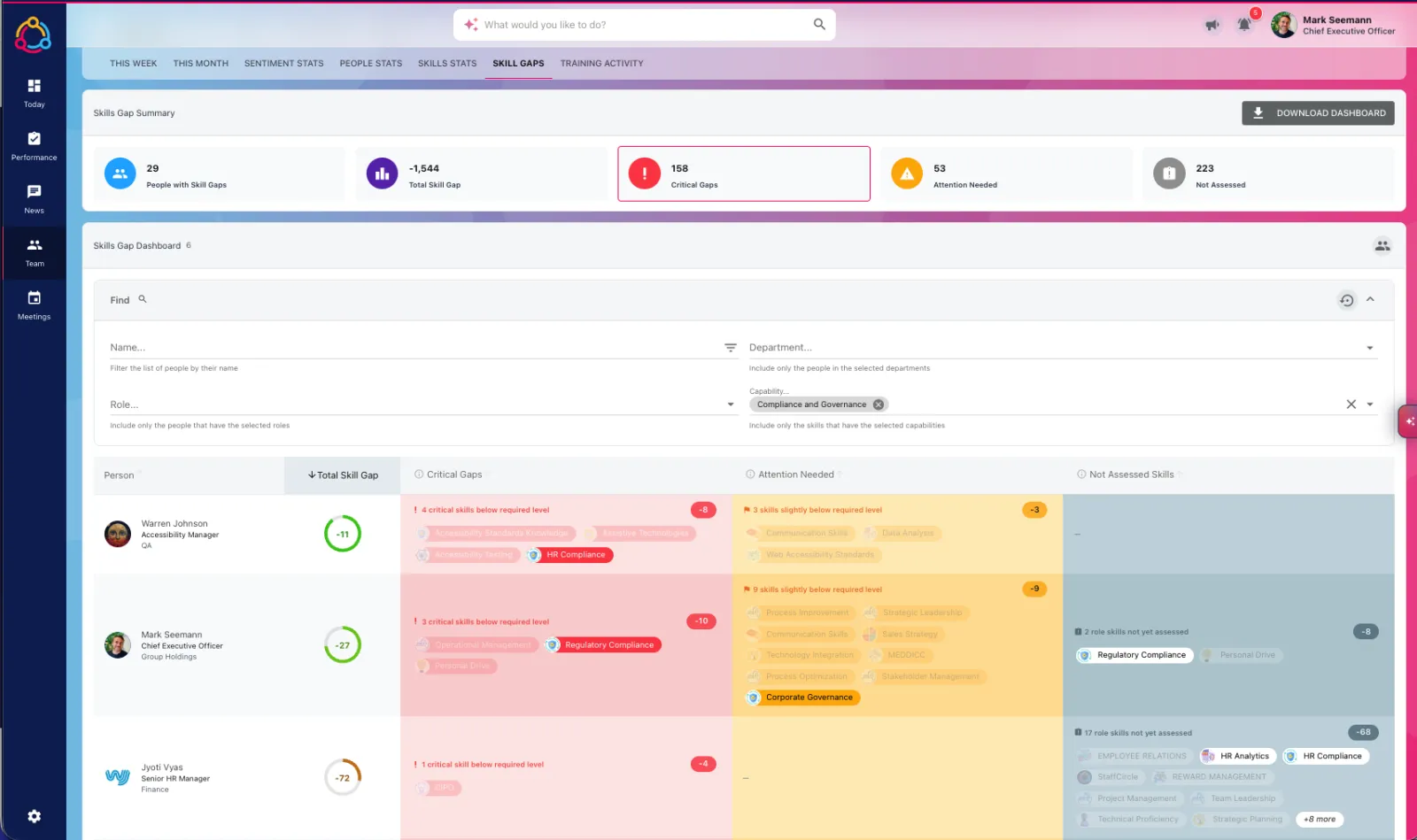Open the Team sidebar section
Screen dimensions: 1417x840
pyautogui.click(x=34, y=252)
